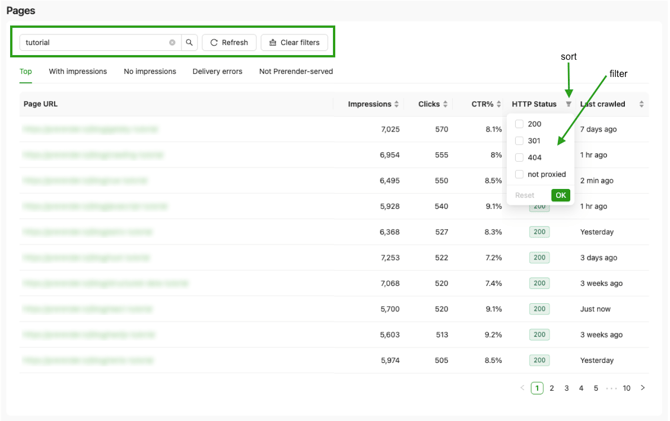Sort by Impressions column arrows

coord(397,104)
